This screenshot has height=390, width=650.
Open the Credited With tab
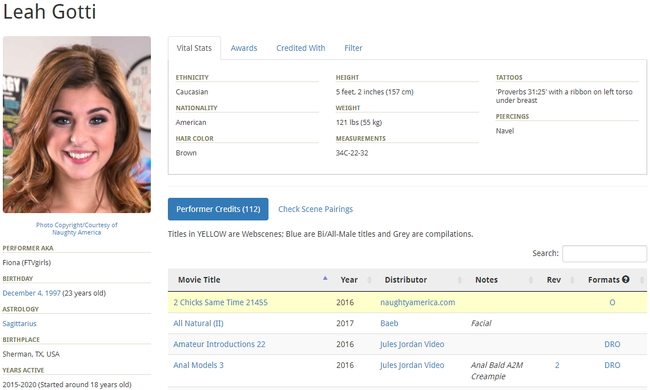point(301,48)
